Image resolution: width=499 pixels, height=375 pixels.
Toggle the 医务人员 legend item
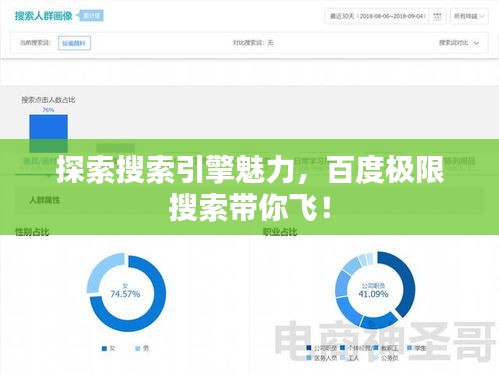pos(321,358)
